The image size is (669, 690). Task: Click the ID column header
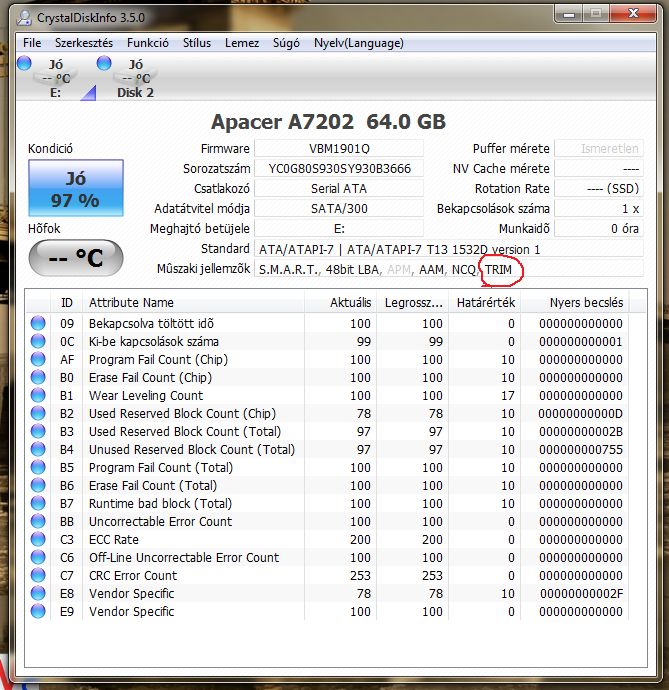pyautogui.click(x=66, y=303)
